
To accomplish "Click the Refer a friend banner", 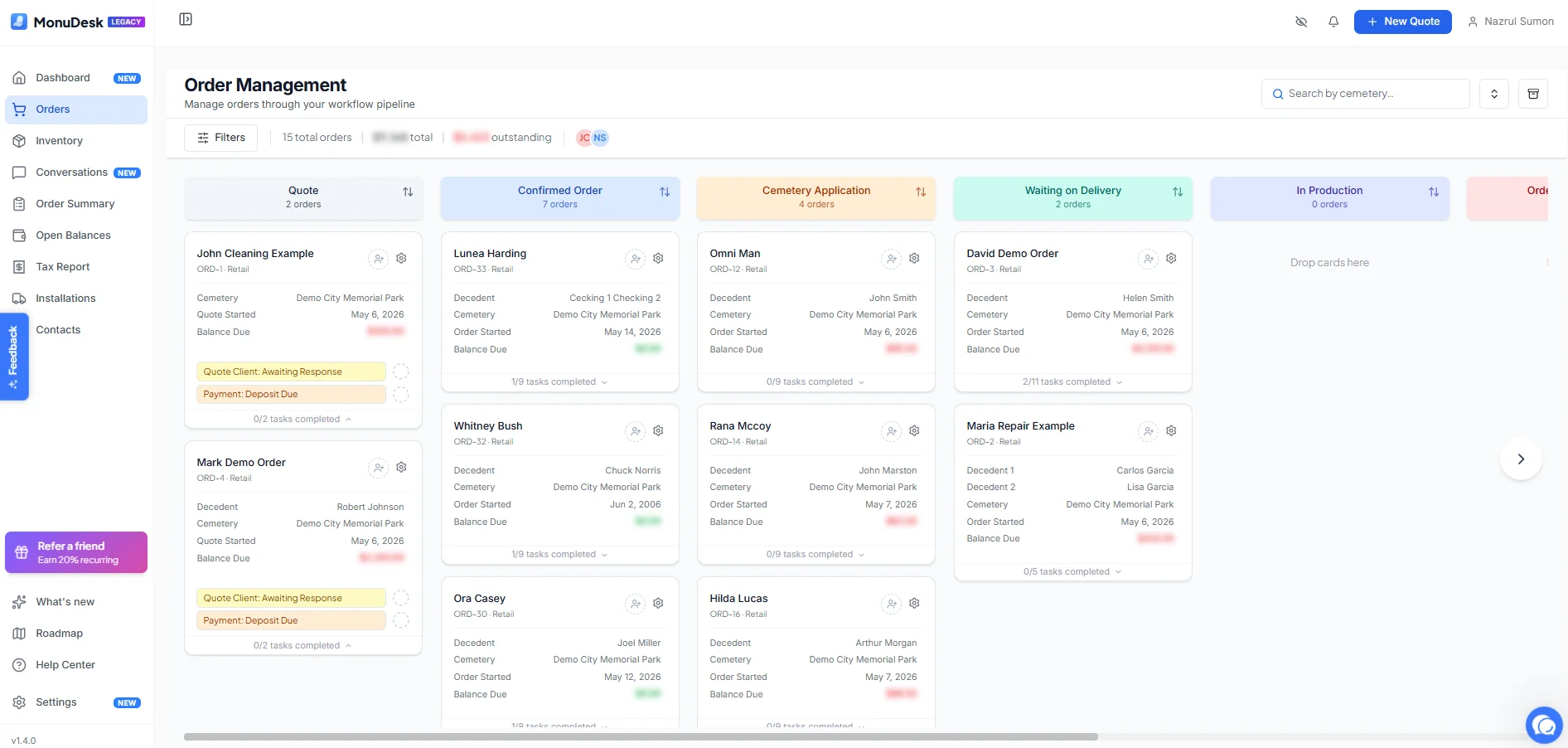I will [76, 552].
